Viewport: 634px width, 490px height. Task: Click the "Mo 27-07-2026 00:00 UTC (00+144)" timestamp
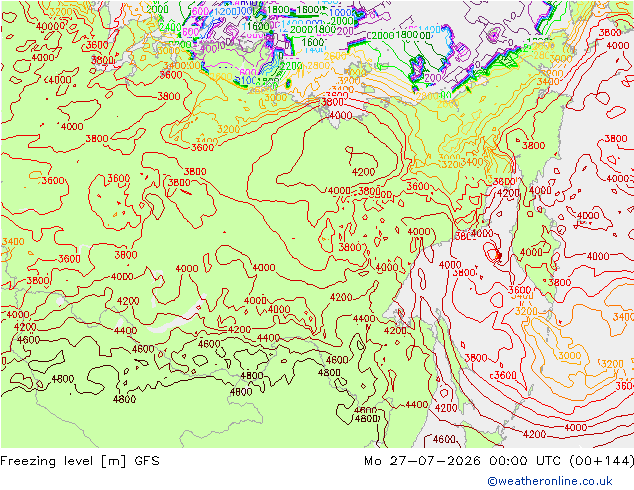click(x=499, y=461)
